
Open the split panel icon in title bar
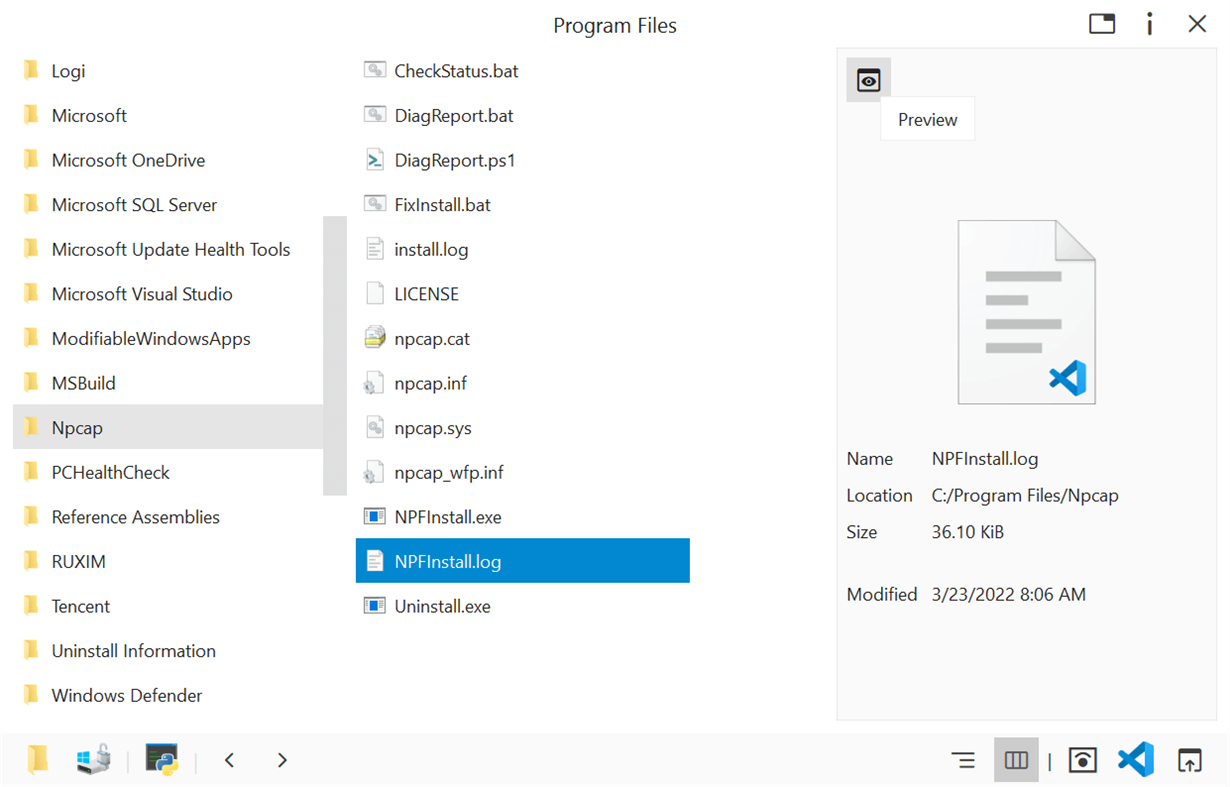tap(1101, 23)
